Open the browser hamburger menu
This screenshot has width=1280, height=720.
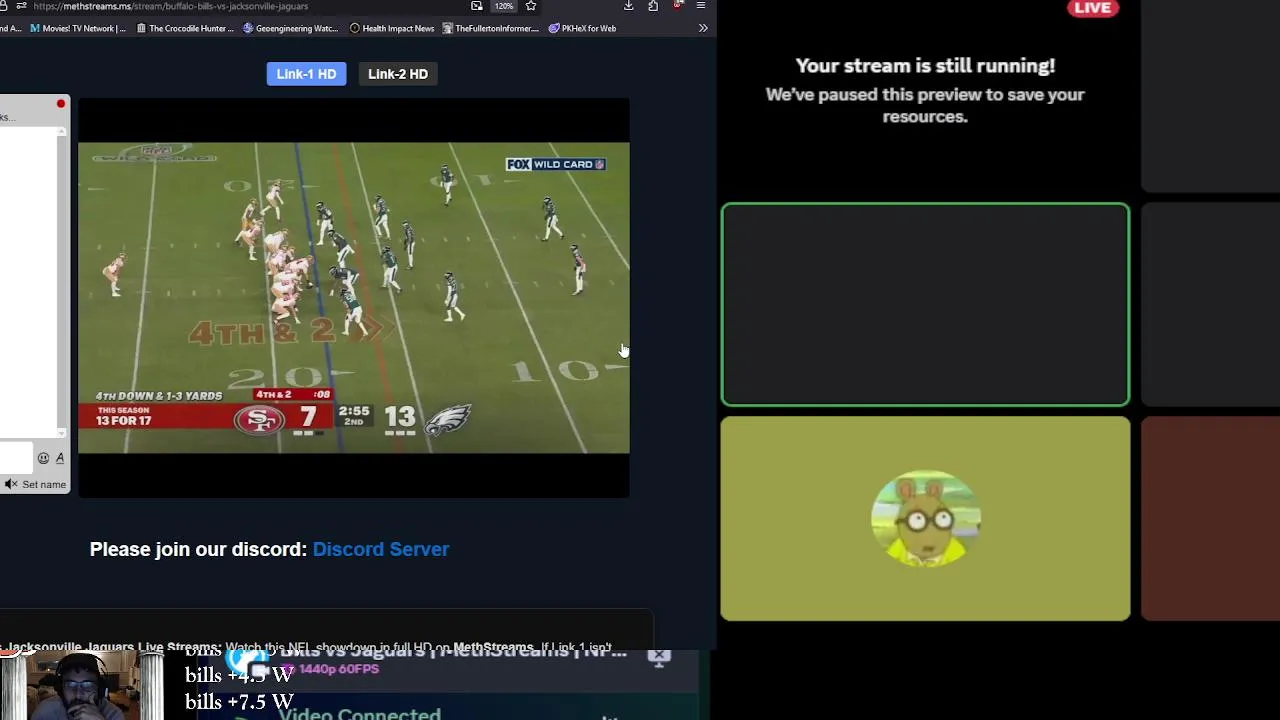click(x=701, y=6)
